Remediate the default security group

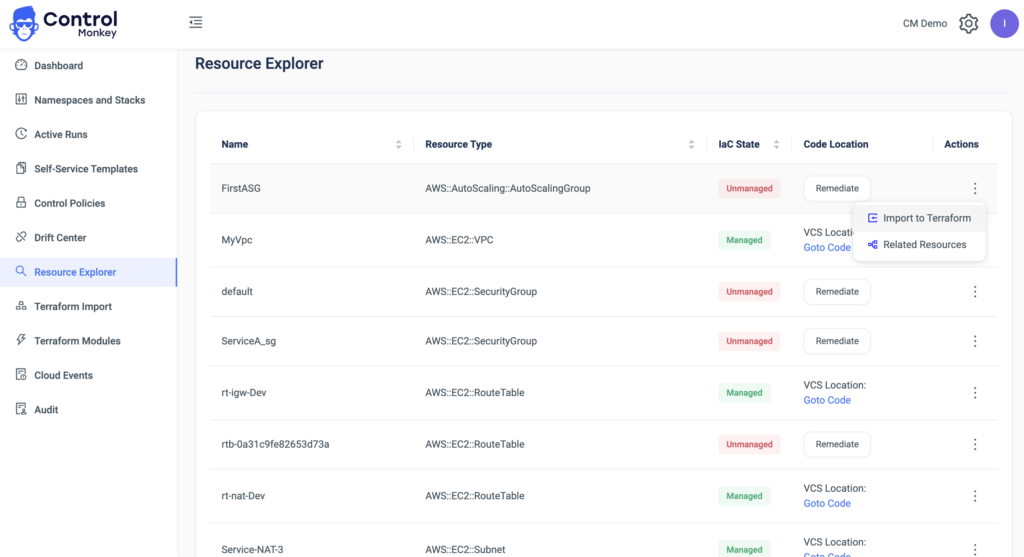(x=837, y=291)
